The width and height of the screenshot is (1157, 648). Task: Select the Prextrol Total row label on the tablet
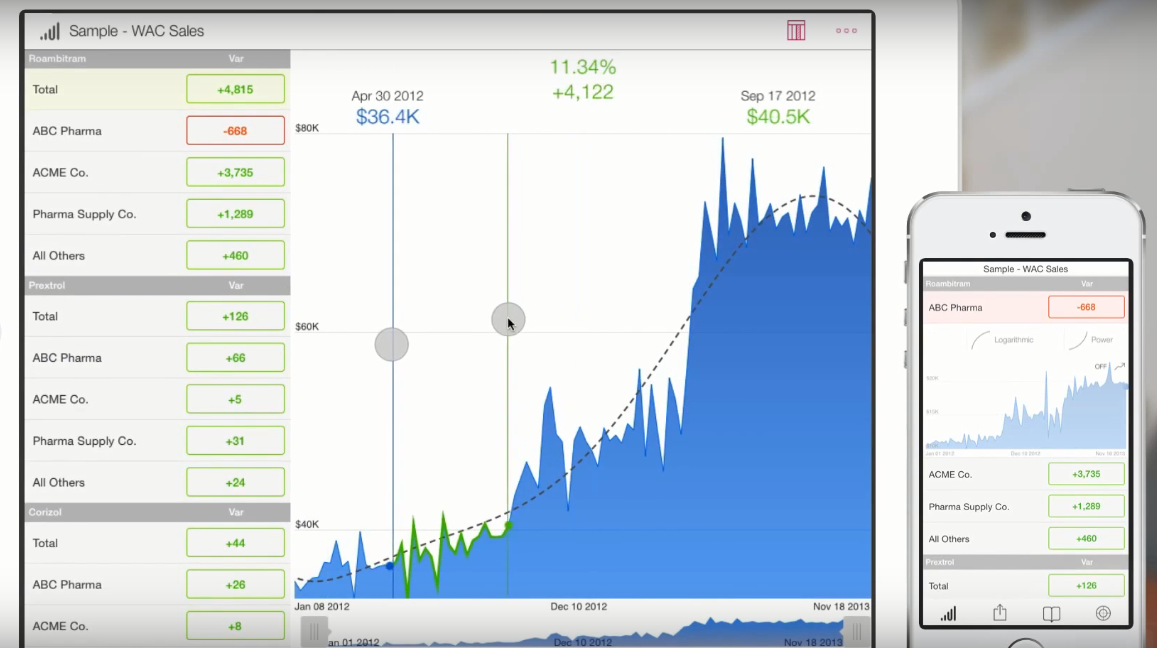click(45, 316)
